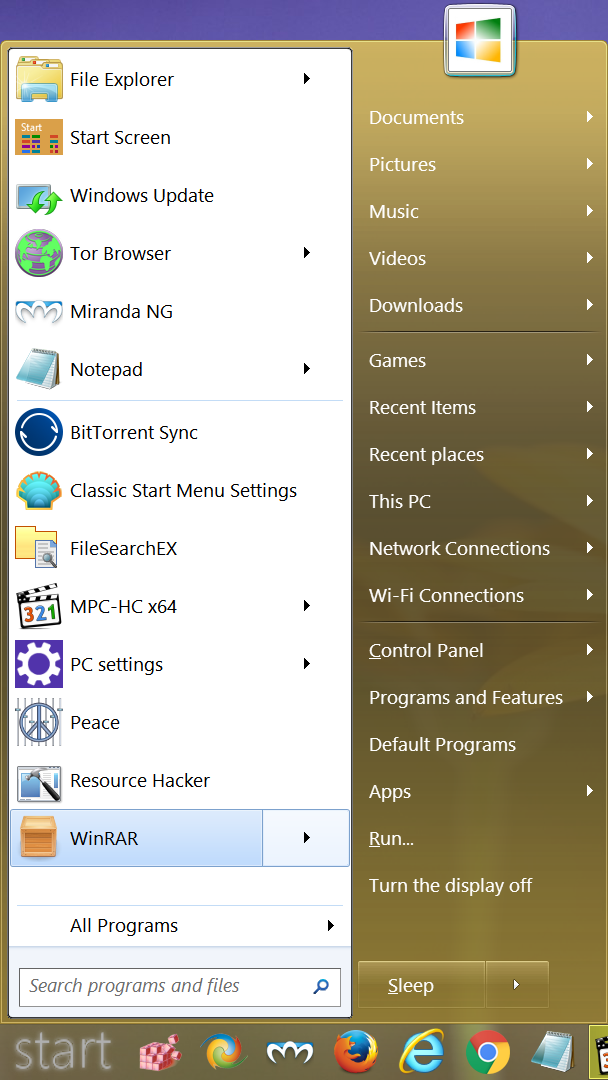Open the power options arrow beside Sleep
Image resolution: width=608 pixels, height=1080 pixels.
click(516, 985)
